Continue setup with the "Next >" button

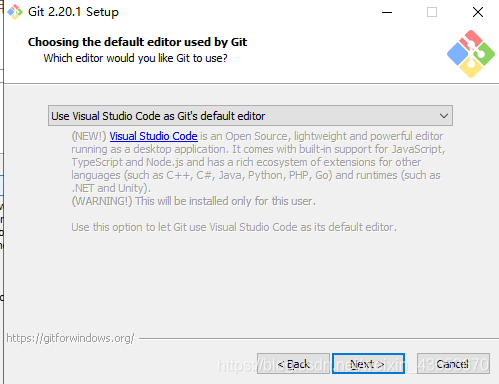point(368,364)
